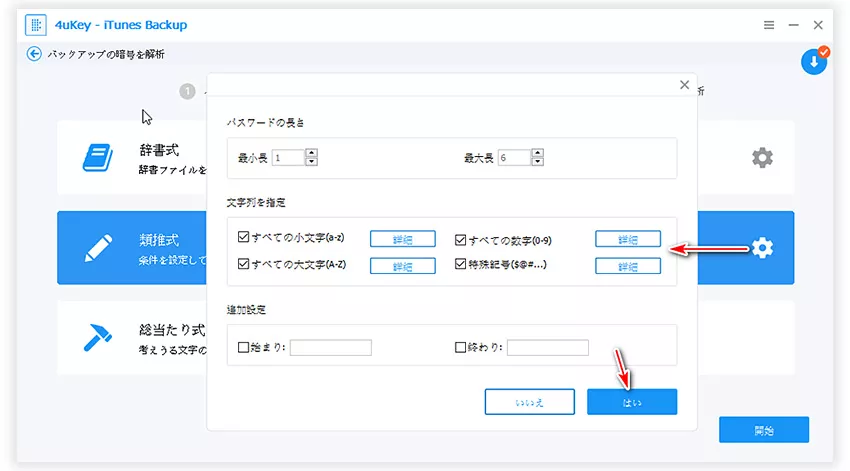
Task: Decrease 最大長 value with down arrow
Action: click(538, 162)
